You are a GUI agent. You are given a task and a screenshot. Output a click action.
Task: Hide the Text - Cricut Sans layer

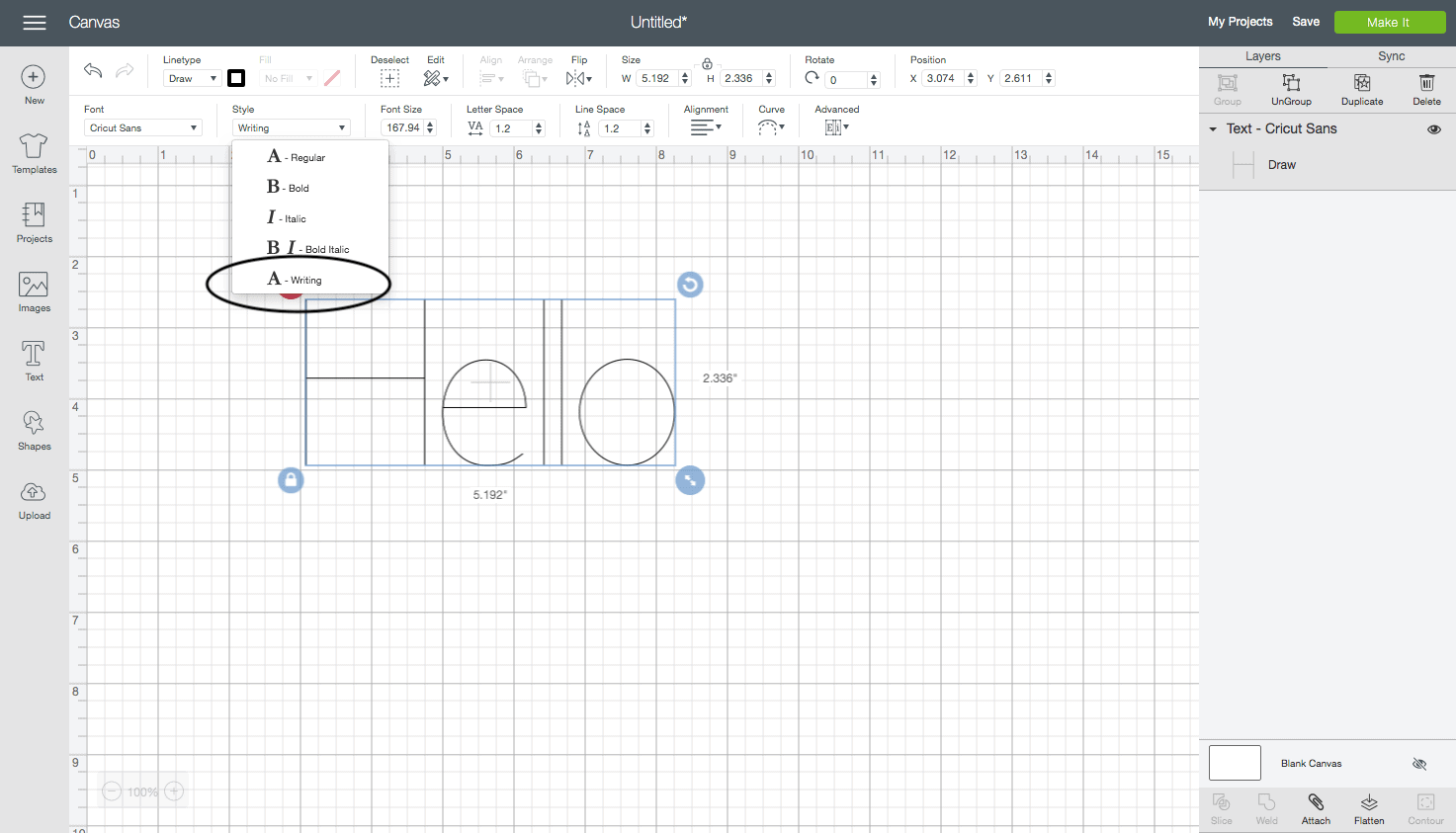click(1433, 129)
